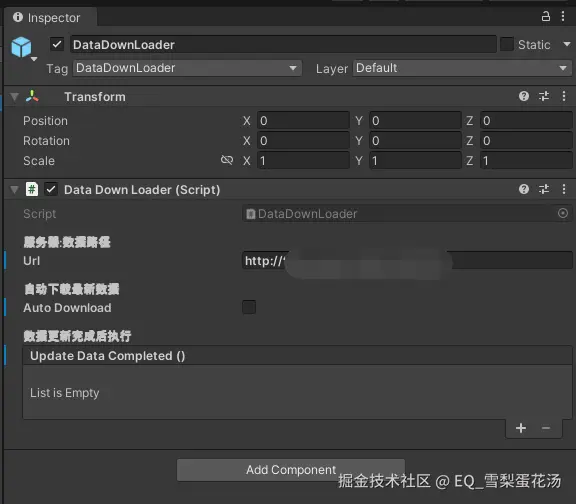
Task: Open the Inspector panel options menu
Action: tap(563, 17)
